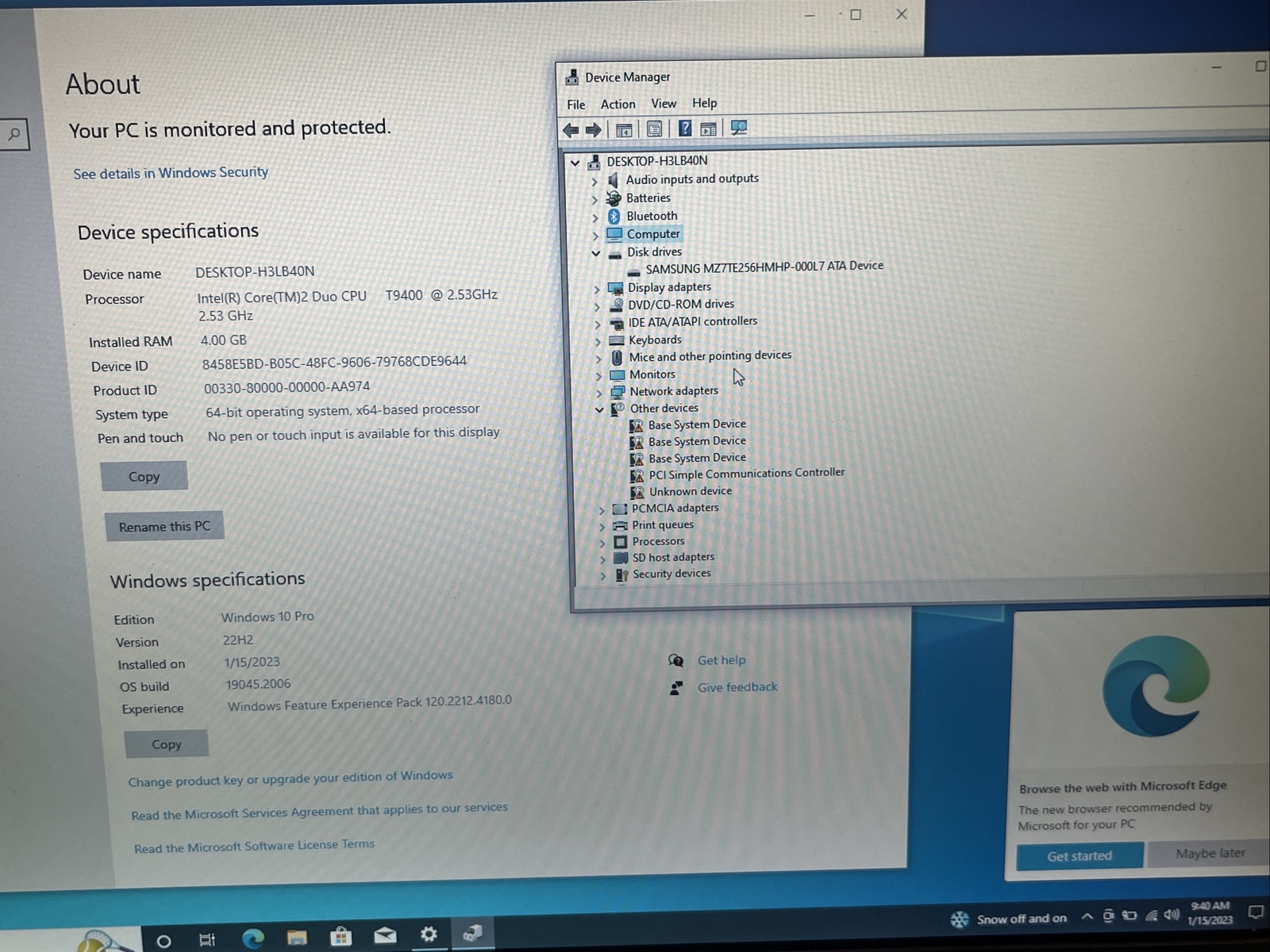Open the Help menu in Device Manager
Screen dimensions: 1270x952
point(704,102)
